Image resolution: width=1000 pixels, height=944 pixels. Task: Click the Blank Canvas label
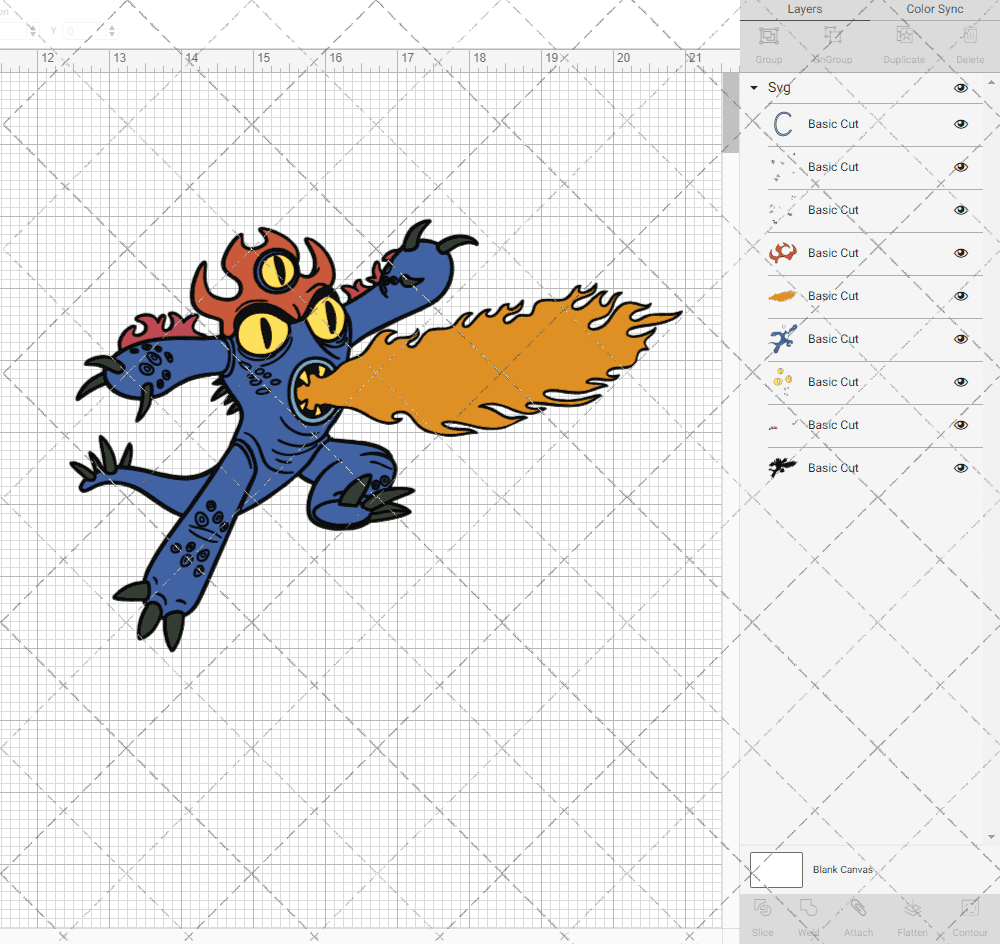842,869
